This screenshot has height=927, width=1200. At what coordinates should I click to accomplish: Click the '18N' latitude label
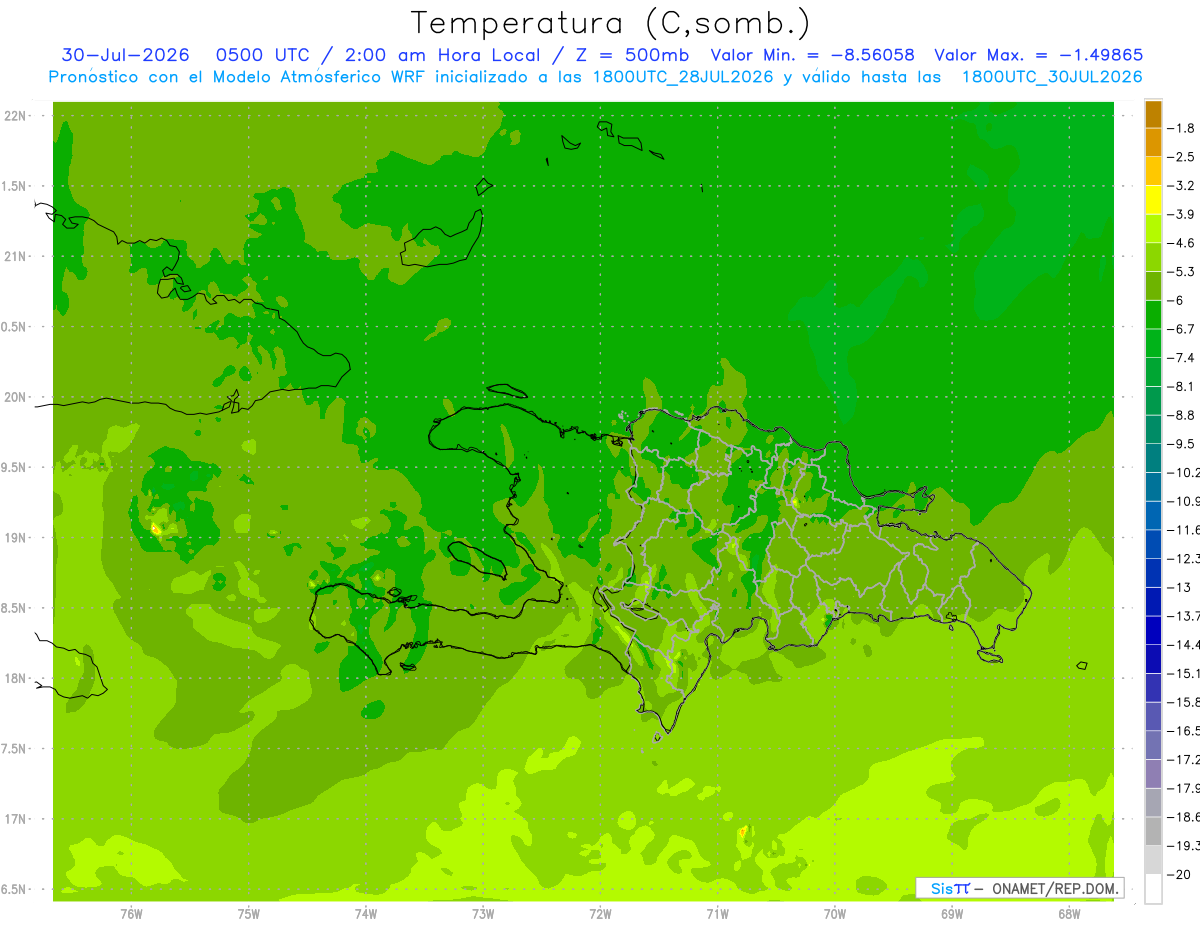[x=16, y=678]
